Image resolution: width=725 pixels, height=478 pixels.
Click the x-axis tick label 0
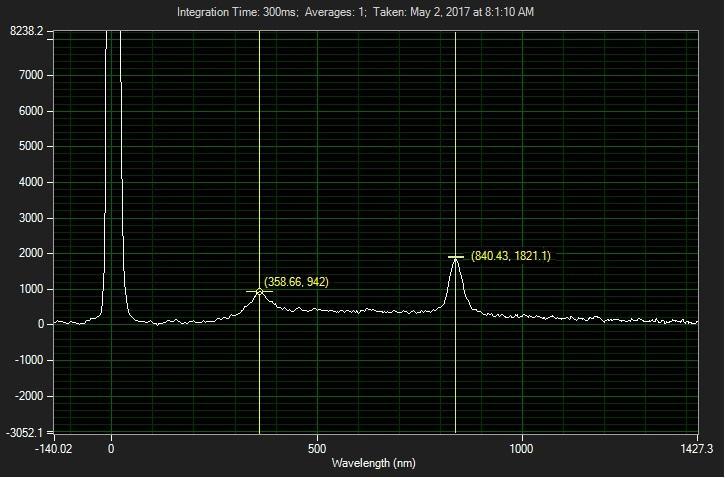(111, 448)
